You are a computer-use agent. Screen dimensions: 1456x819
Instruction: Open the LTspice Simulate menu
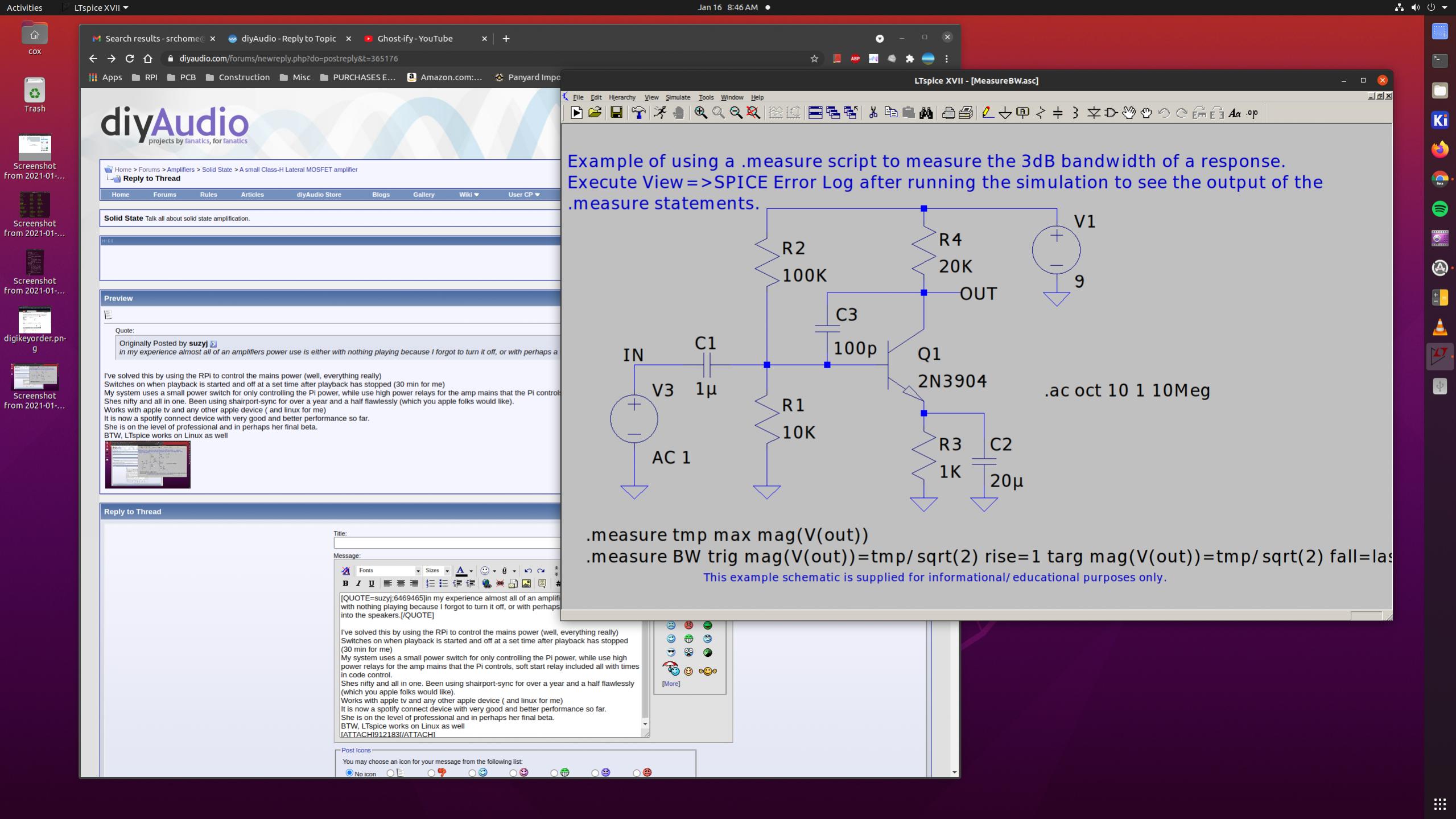point(678,97)
